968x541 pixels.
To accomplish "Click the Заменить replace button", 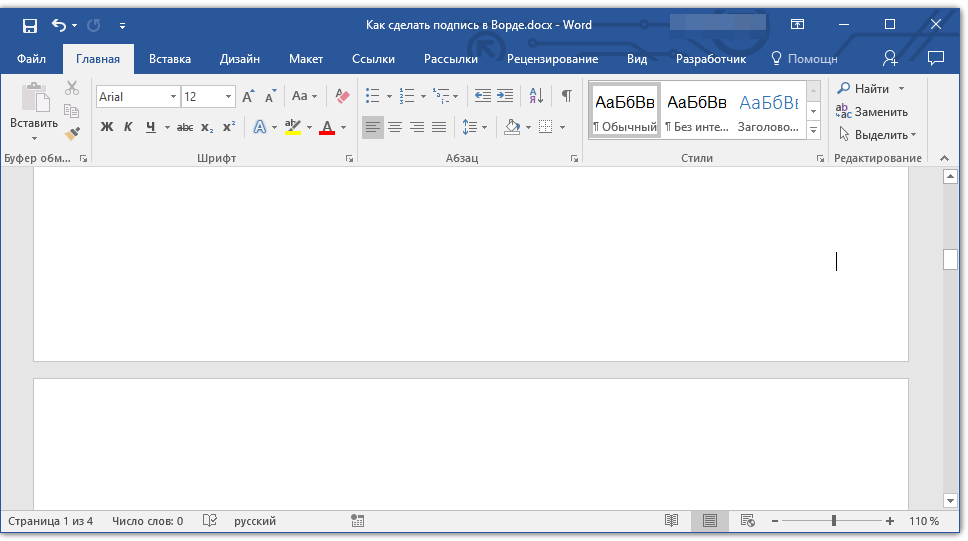I will pyautogui.click(x=872, y=112).
